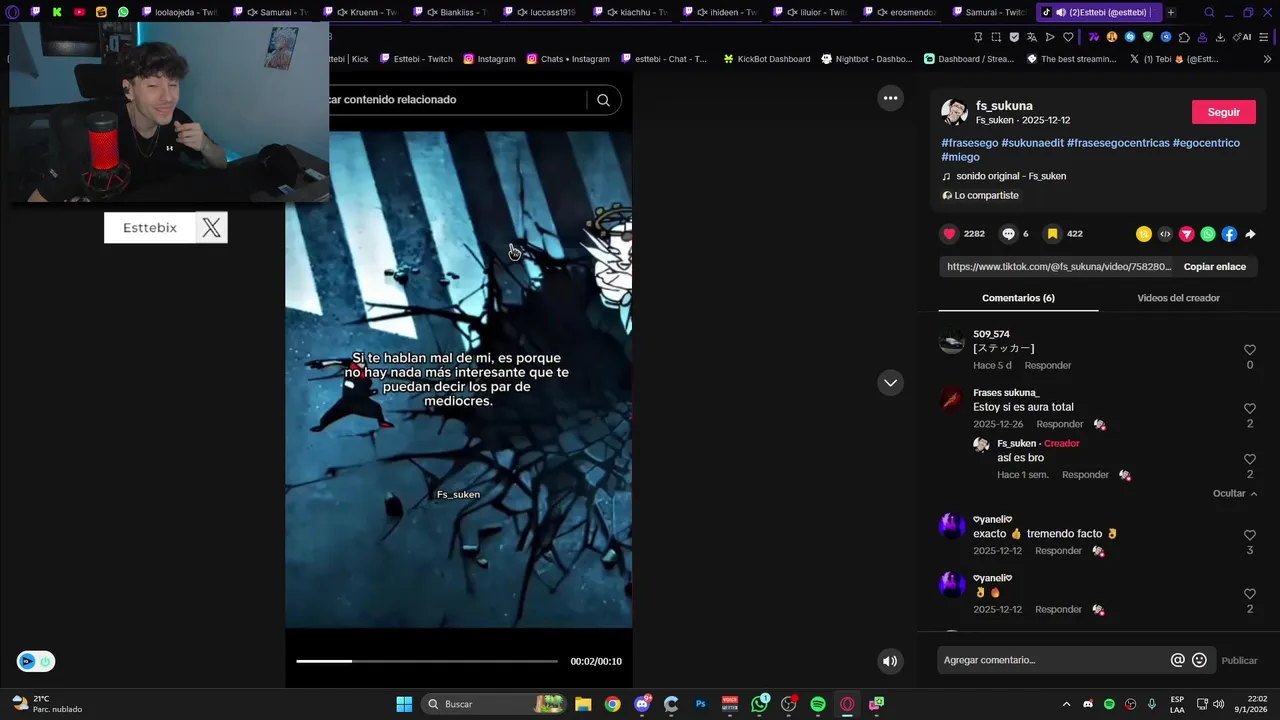Open the Windows Start menu

pyautogui.click(x=404, y=704)
